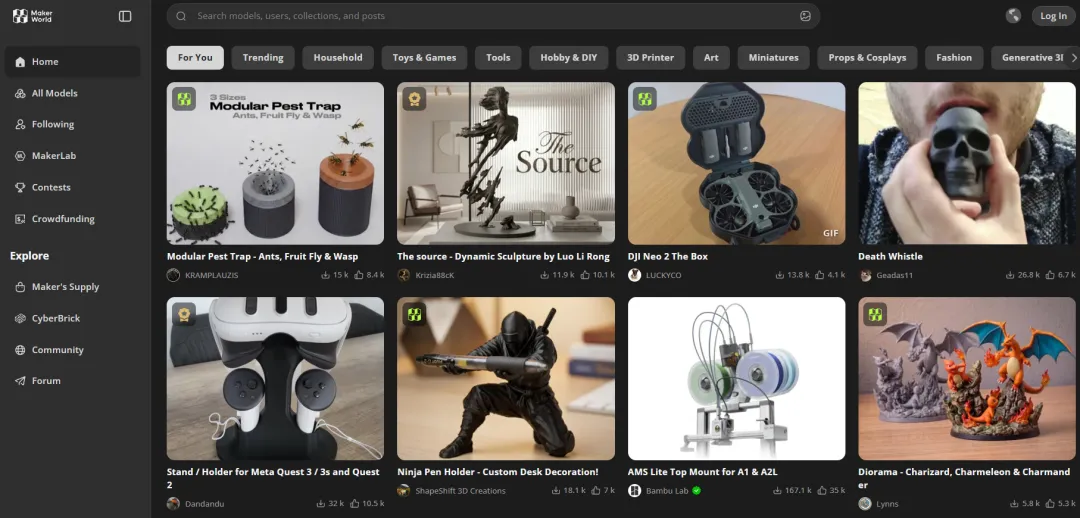Open ShapeShift 3D Creations avatar
The width and height of the screenshot is (1080, 518).
pyautogui.click(x=404, y=490)
